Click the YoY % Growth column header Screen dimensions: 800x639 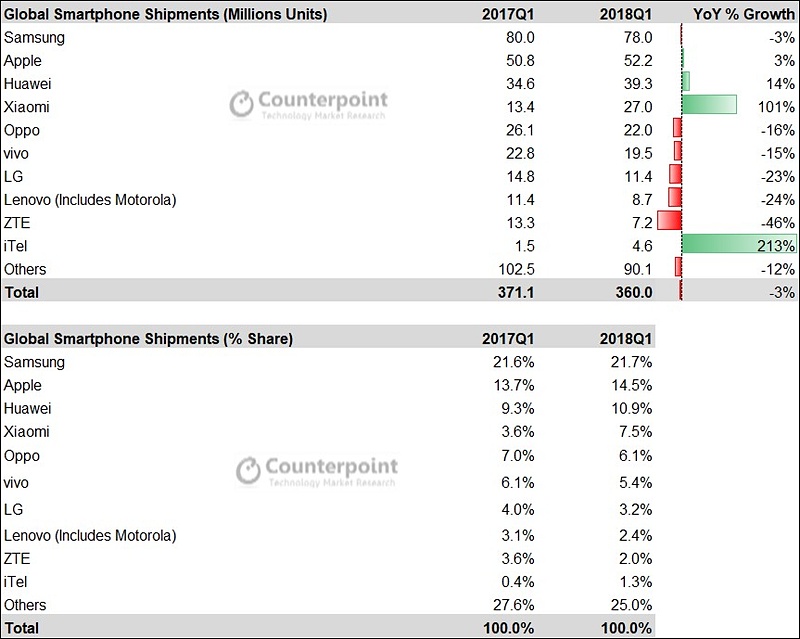click(x=743, y=14)
